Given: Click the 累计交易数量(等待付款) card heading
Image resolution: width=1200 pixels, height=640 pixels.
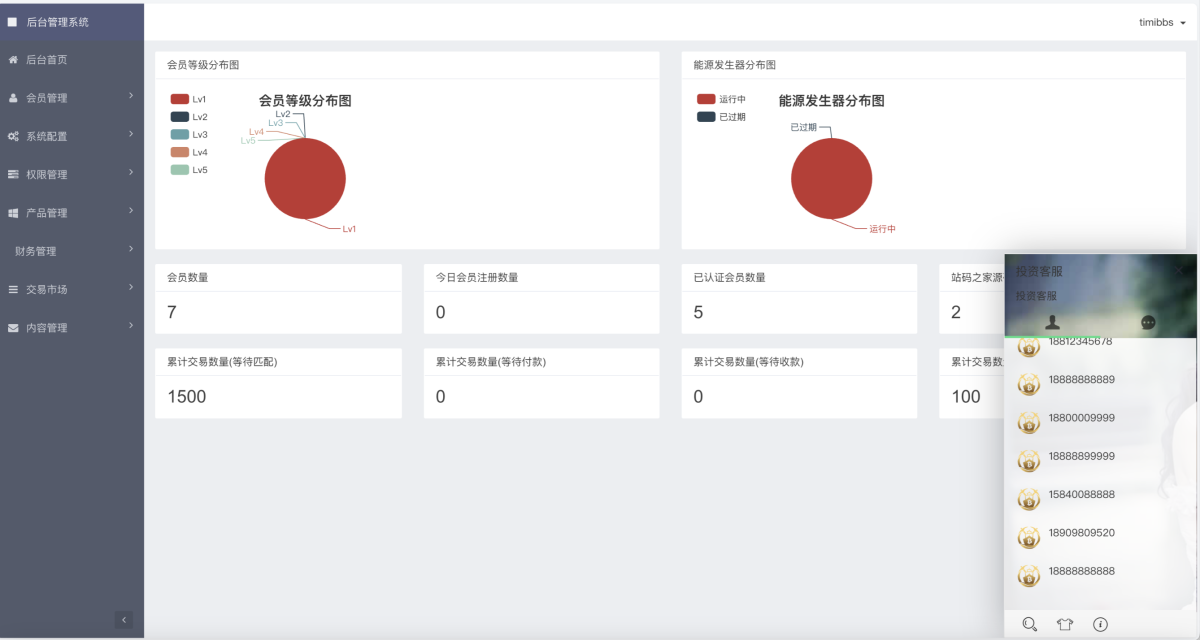Looking at the screenshot, I should [x=491, y=362].
